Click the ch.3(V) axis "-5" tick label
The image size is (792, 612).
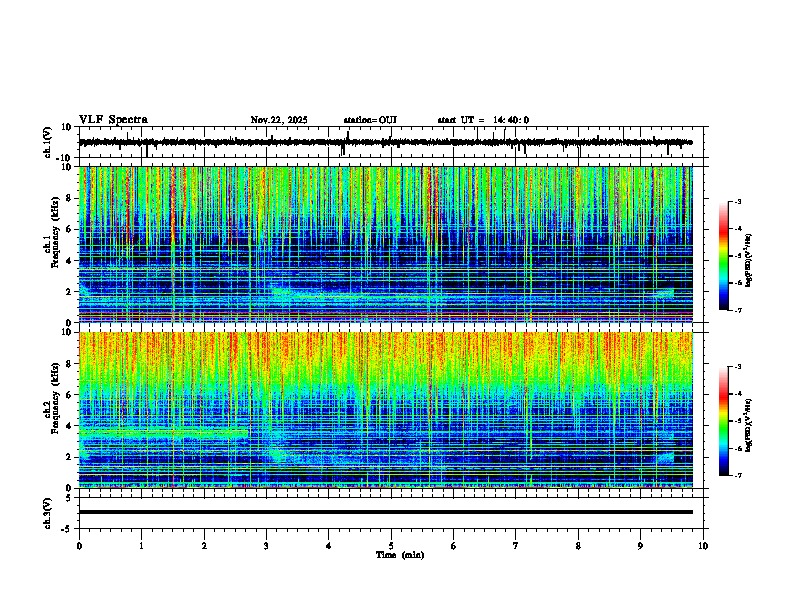point(67,529)
